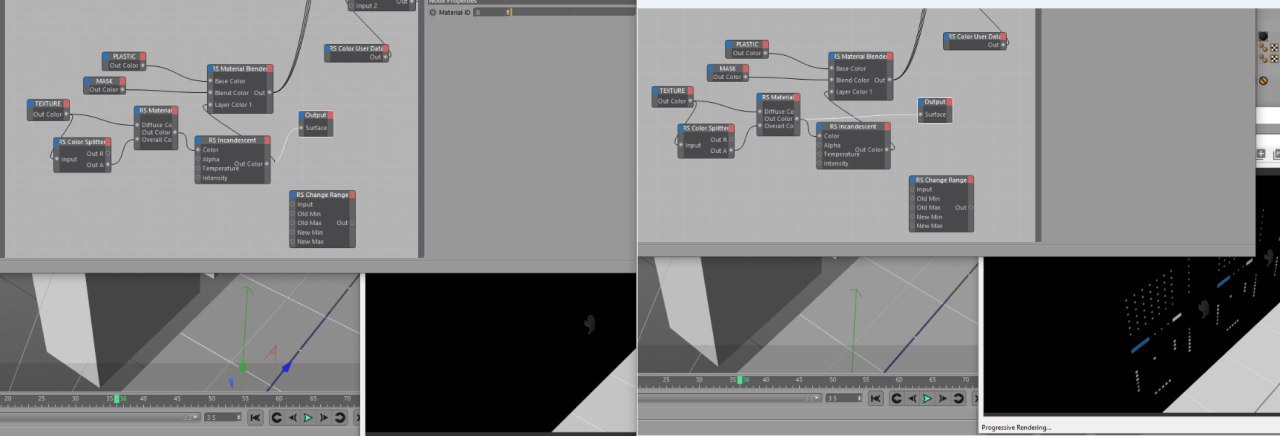This screenshot has height=436, width=1280.
Task: Click go-to-start button in right screenshot's timeline
Action: pyautogui.click(x=876, y=398)
